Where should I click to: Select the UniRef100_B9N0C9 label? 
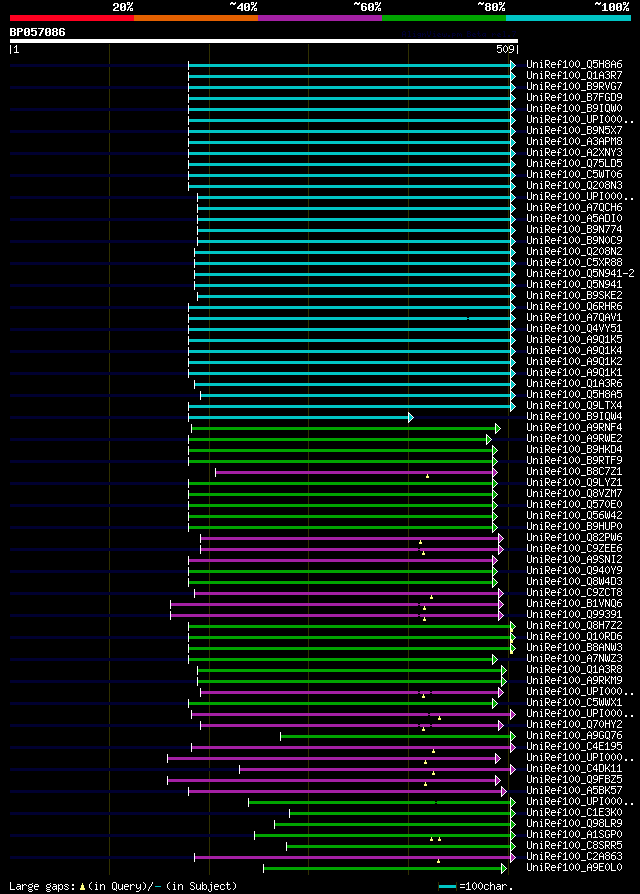coord(574,241)
